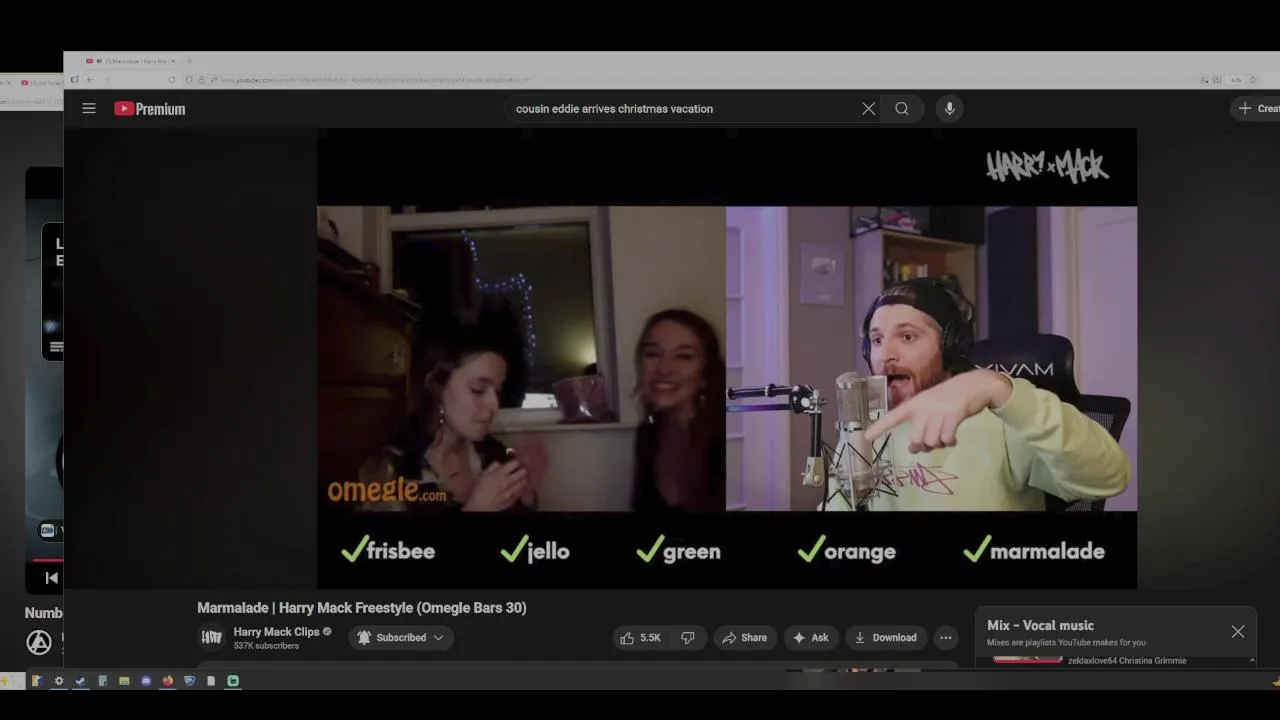Clear the search box with X icon
1280x720 pixels.
pyautogui.click(x=868, y=108)
